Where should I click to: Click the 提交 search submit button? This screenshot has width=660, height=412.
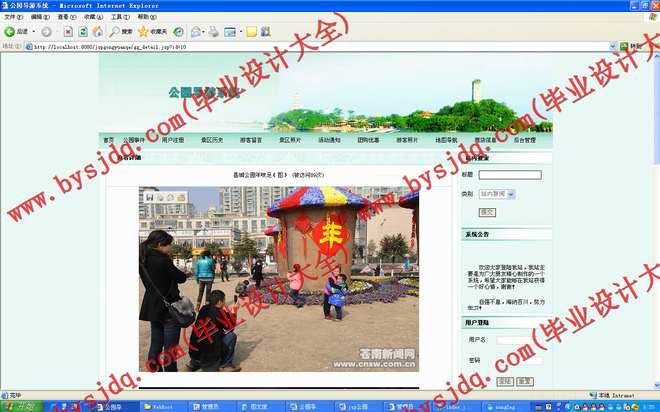tap(487, 212)
